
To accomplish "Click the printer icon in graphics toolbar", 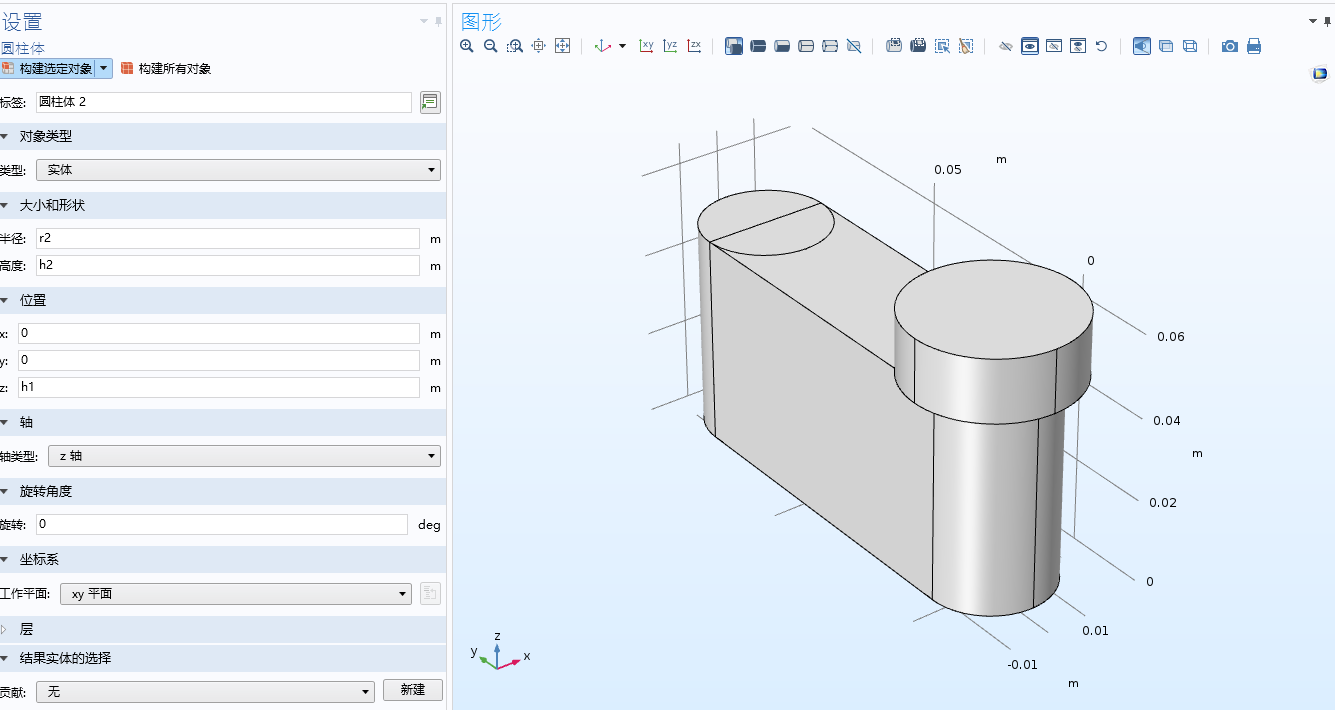I will (x=1254, y=46).
